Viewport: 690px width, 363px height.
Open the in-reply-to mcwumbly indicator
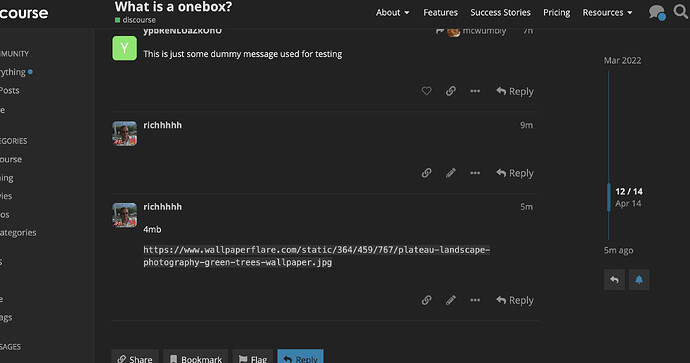(470, 31)
